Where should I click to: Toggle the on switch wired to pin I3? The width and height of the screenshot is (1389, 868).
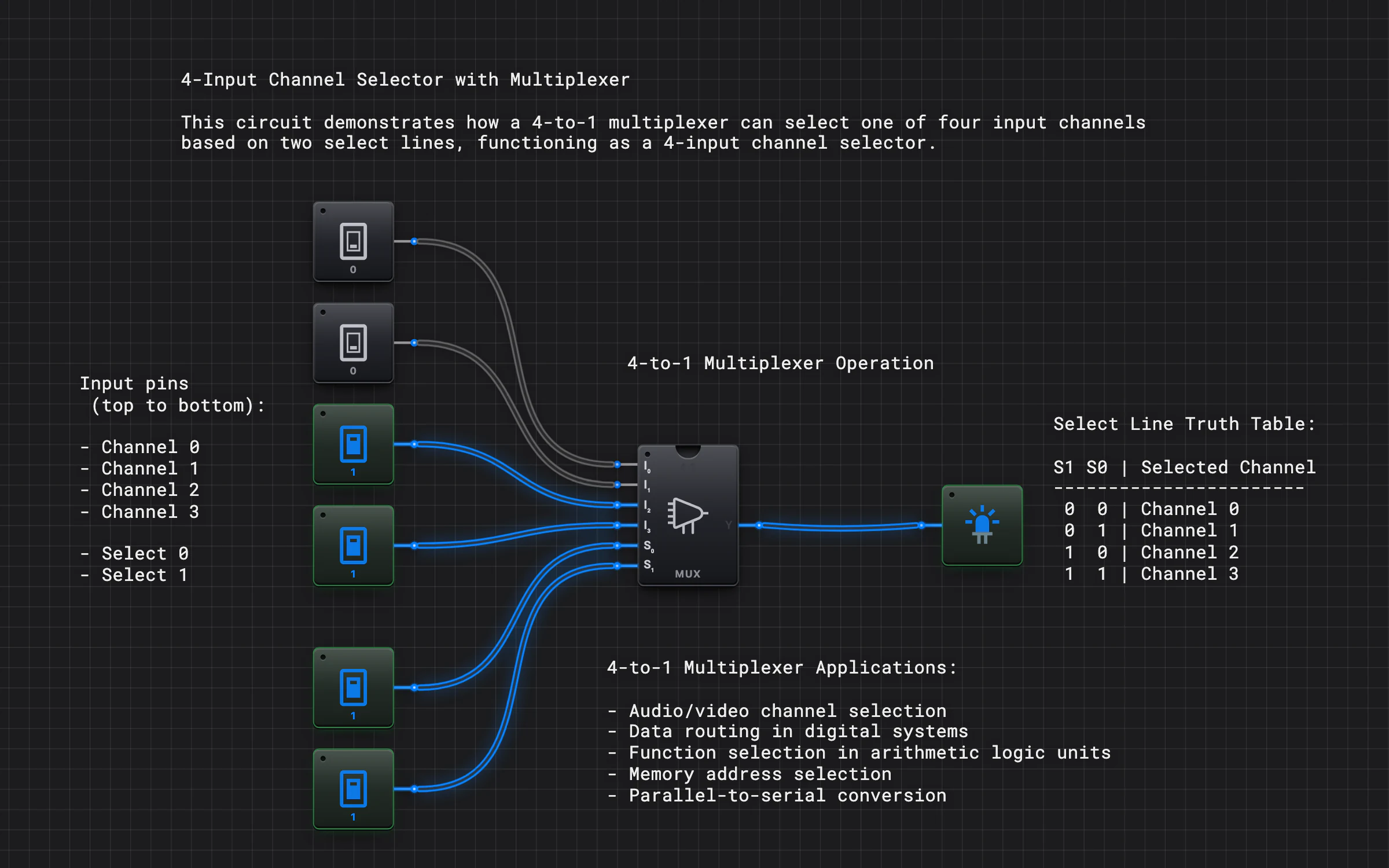pos(353,546)
